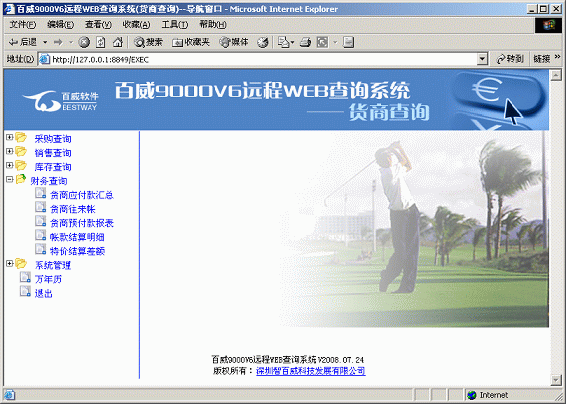This screenshot has width=566, height=404.
Task: Click the Back arrow toolbar button
Action: point(23,42)
